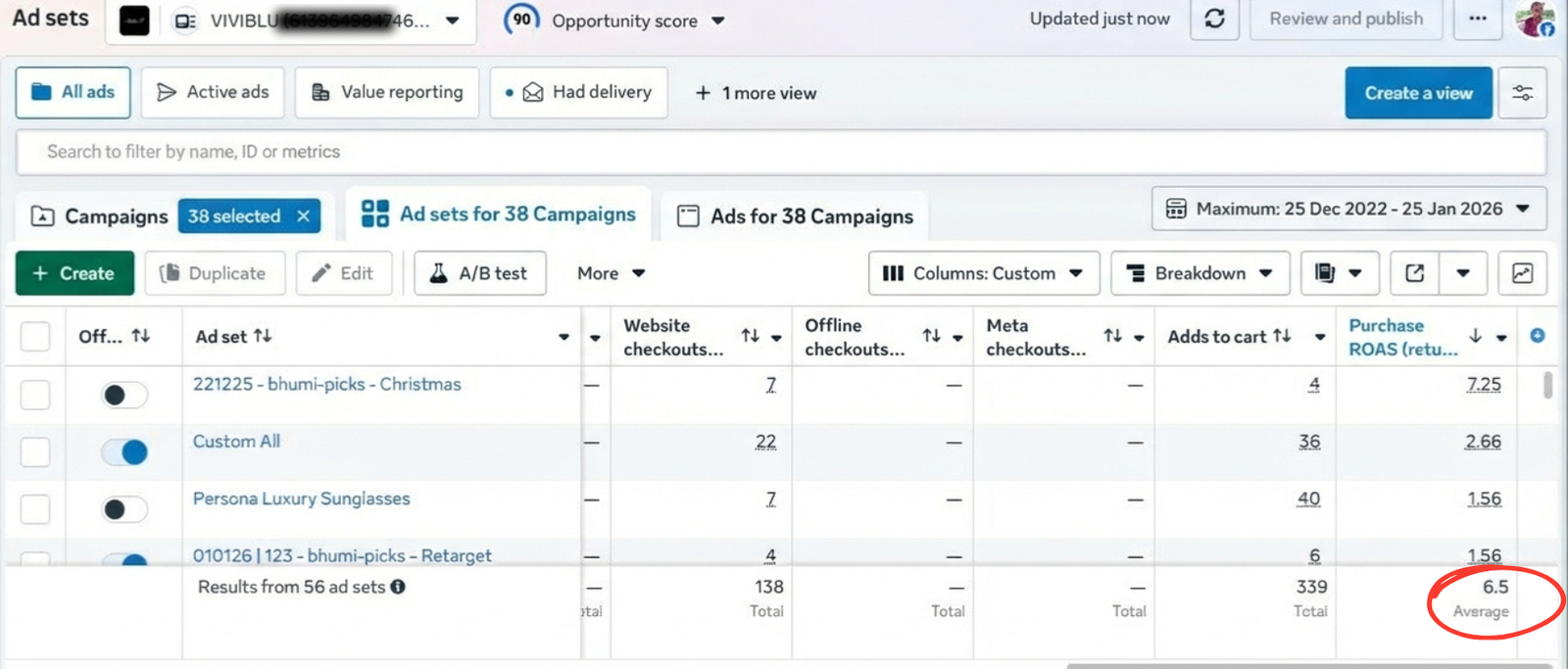Image resolution: width=1568 pixels, height=669 pixels.
Task: Click the Opportunity score 90 circle
Action: [x=522, y=20]
